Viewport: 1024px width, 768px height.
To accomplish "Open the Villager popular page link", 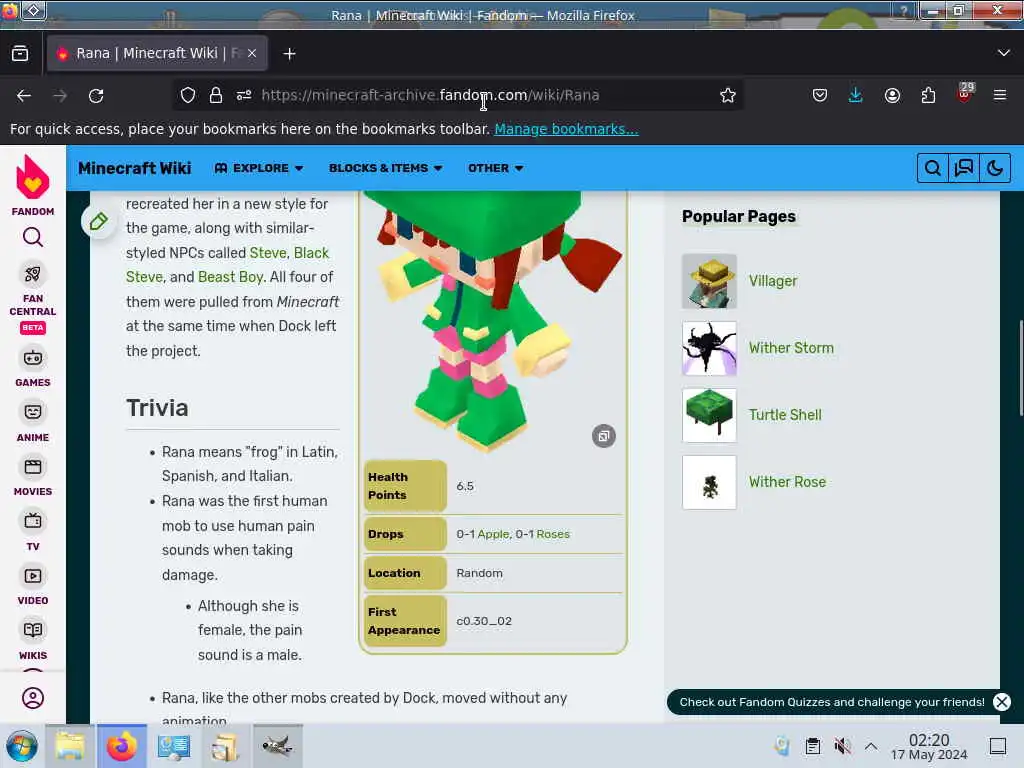I will [773, 281].
